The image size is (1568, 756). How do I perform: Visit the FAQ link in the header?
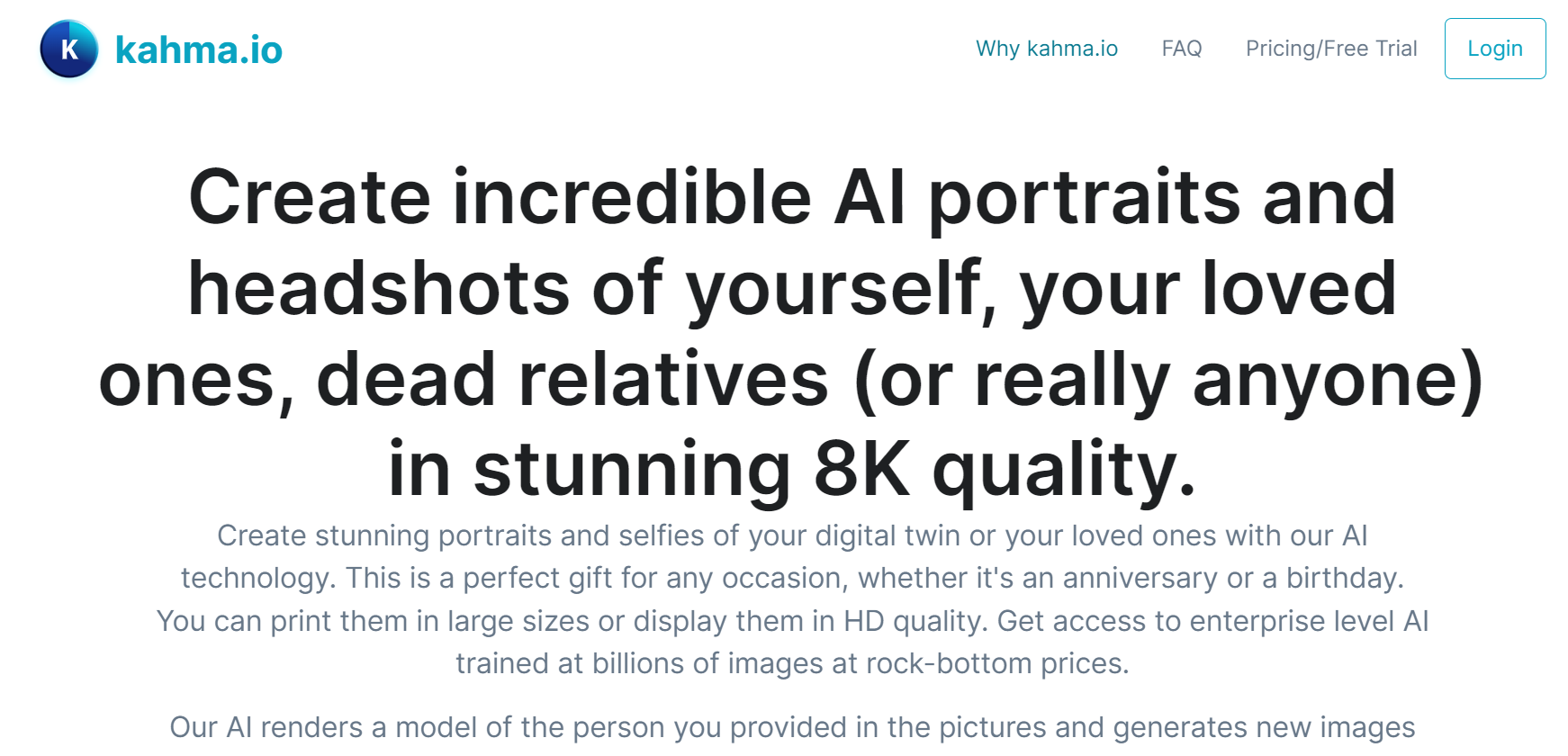coord(1181,49)
